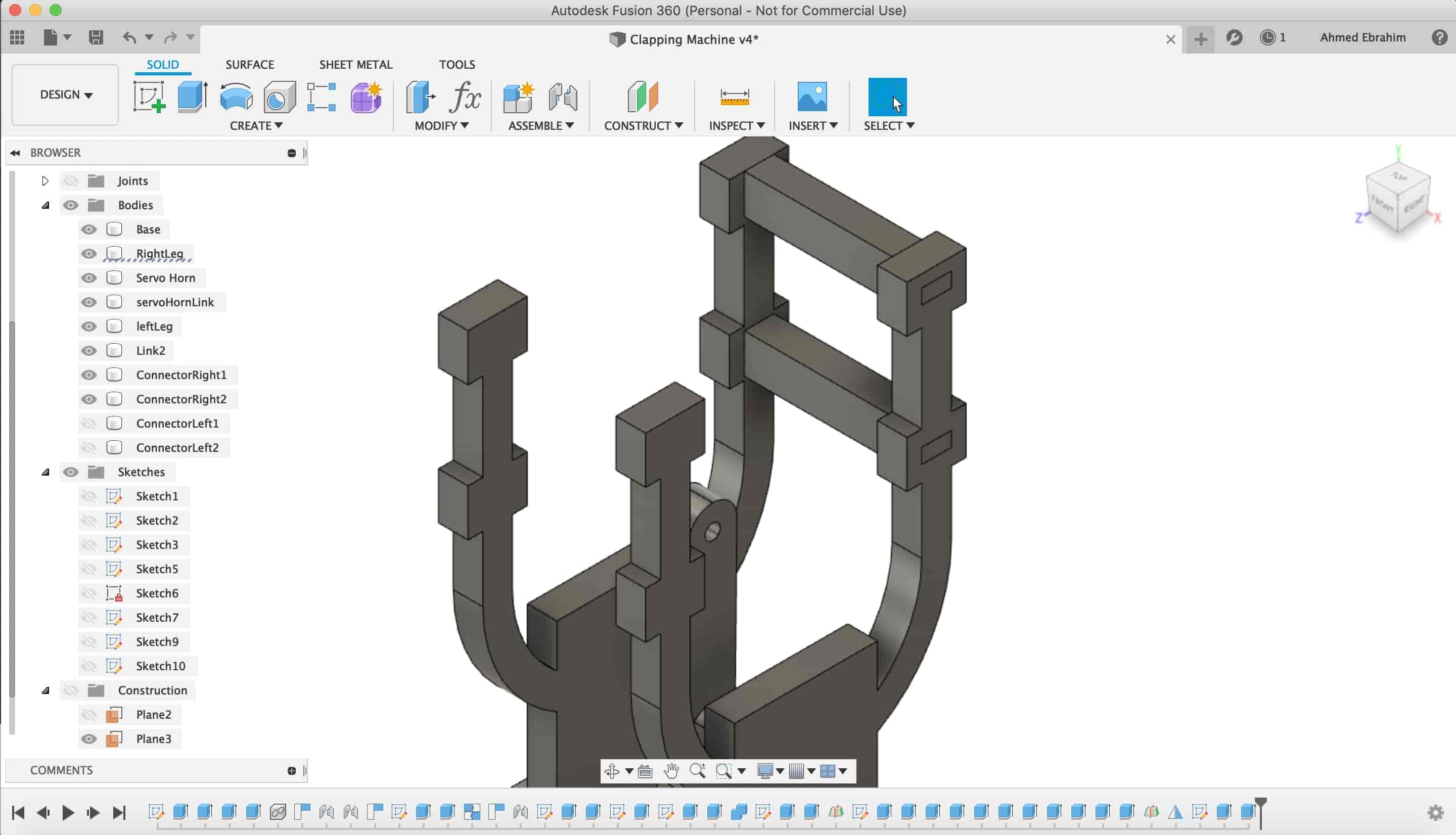
Task: Click the Create Form purple icon
Action: click(366, 97)
